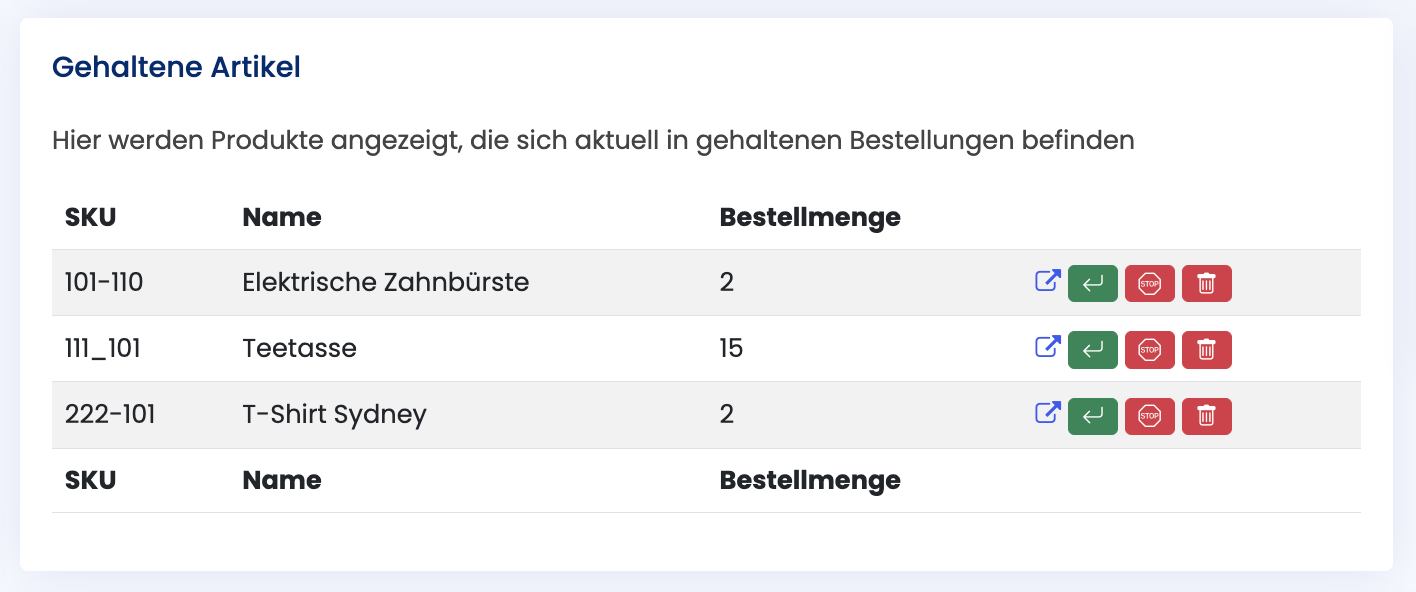The image size is (1416, 592).
Task: Click the top SKU column header
Action: 90,217
